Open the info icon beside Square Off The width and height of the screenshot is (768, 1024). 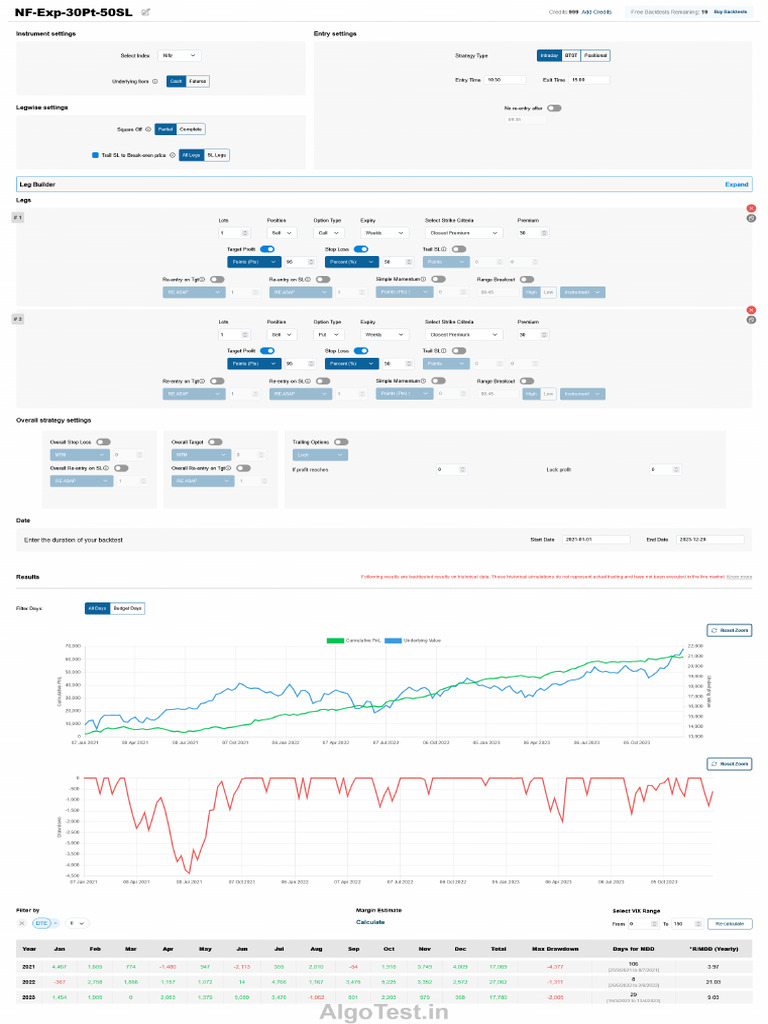[148, 129]
